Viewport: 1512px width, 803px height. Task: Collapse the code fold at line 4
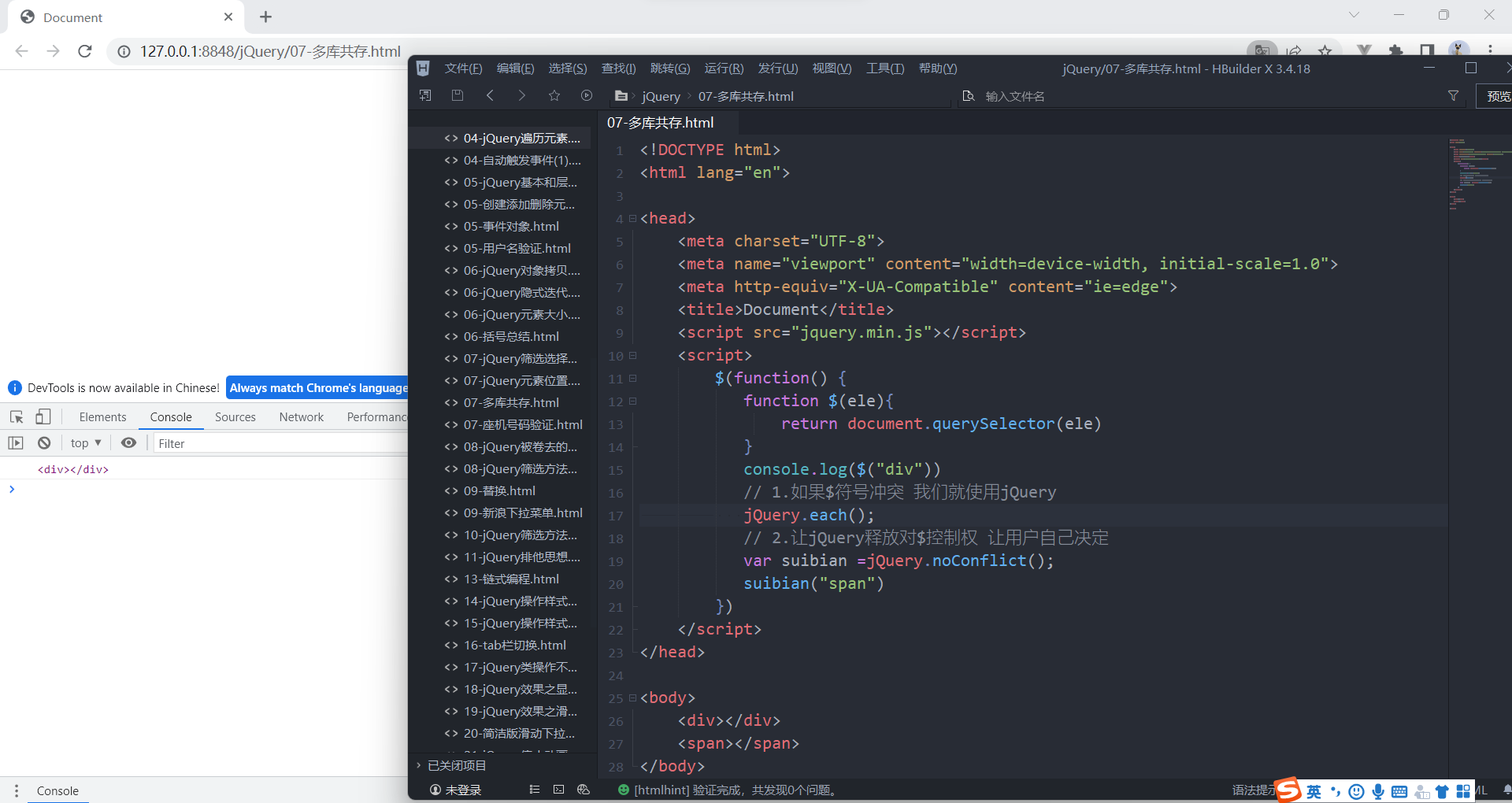632,219
